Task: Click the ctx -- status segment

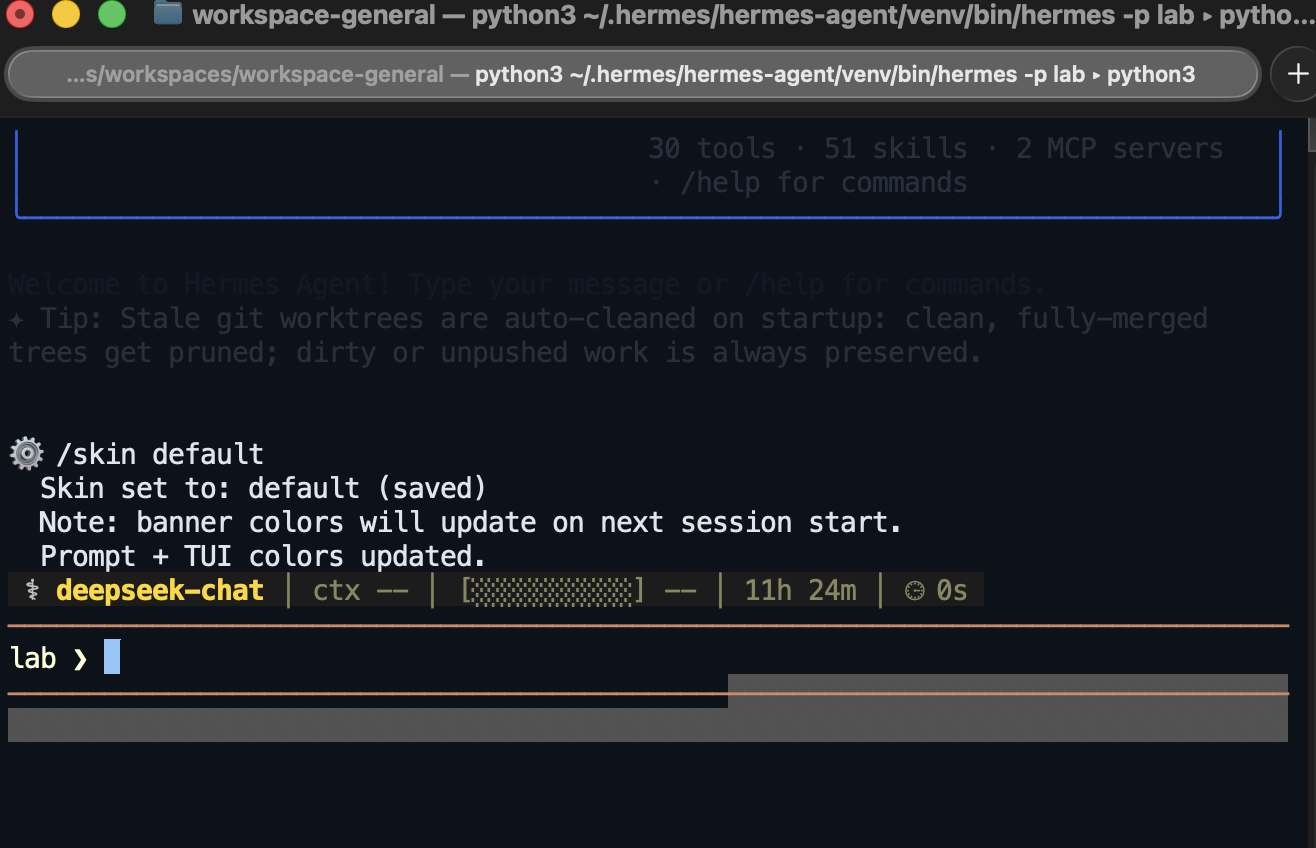Action: tap(361, 590)
